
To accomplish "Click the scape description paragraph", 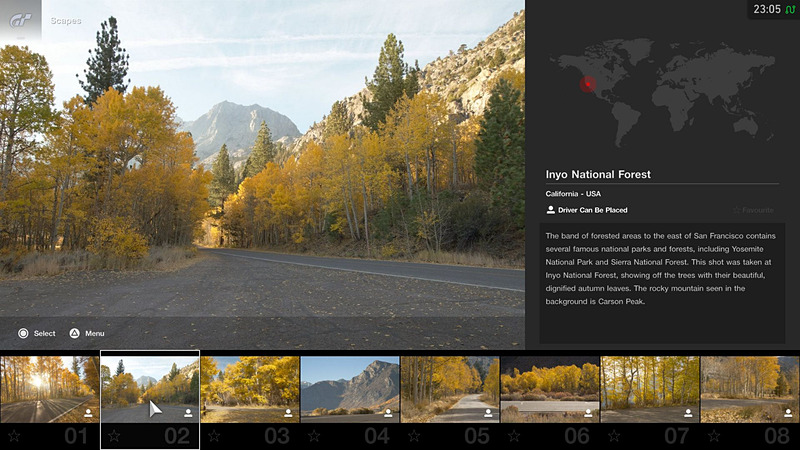I will pyautogui.click(x=660, y=268).
